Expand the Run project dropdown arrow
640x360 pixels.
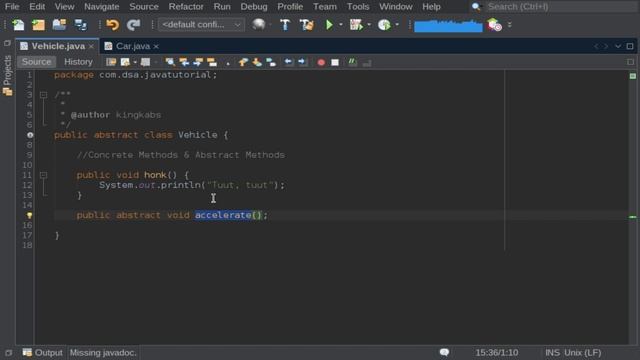click(x=341, y=25)
